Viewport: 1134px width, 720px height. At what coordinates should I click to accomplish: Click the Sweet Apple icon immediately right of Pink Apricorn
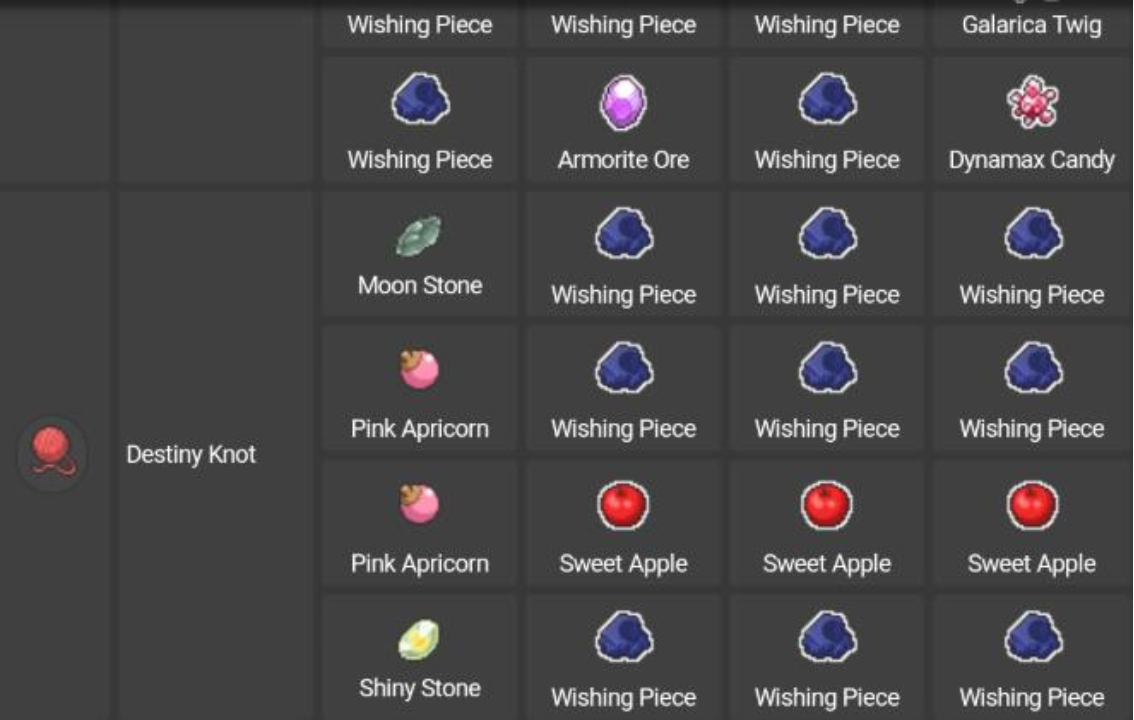click(x=623, y=506)
